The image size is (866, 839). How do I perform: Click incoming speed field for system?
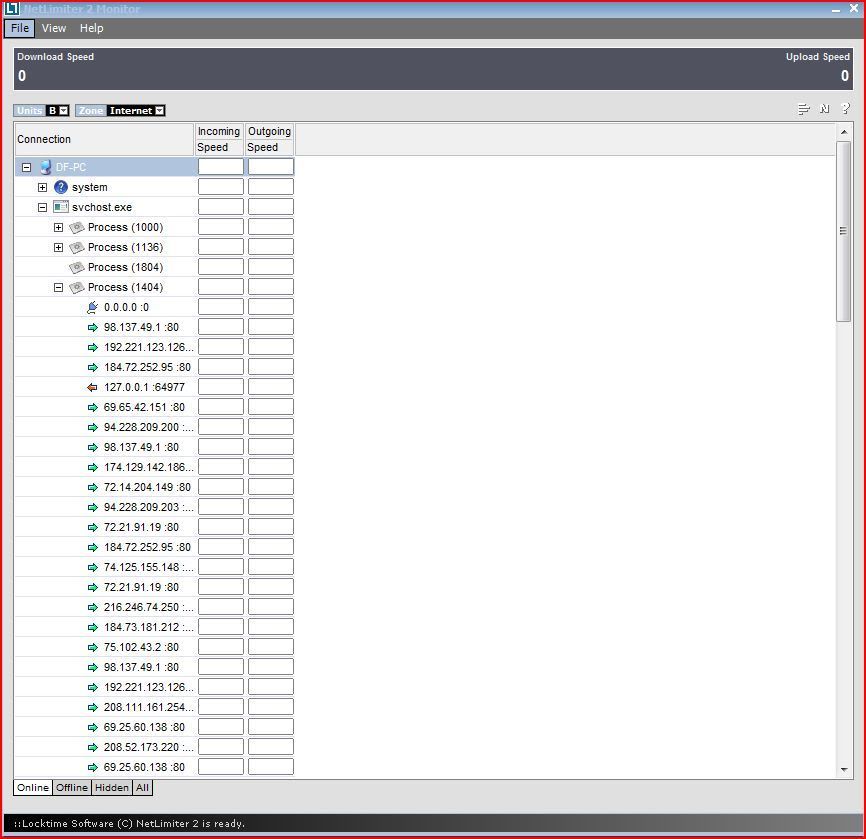point(221,187)
